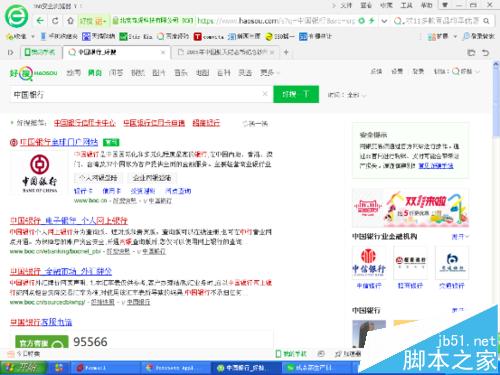Image resolution: width=500 pixels, height=375 pixels.
Task: Clear the search query with the X icon
Action: [x=265, y=94]
